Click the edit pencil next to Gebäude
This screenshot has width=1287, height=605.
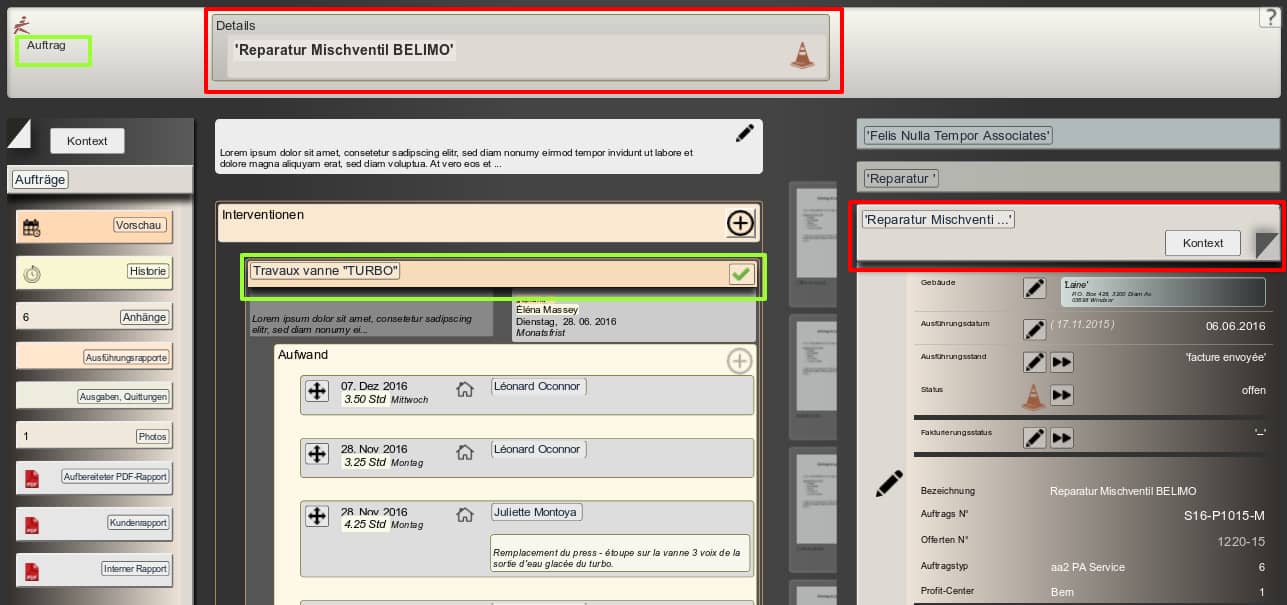1034,289
